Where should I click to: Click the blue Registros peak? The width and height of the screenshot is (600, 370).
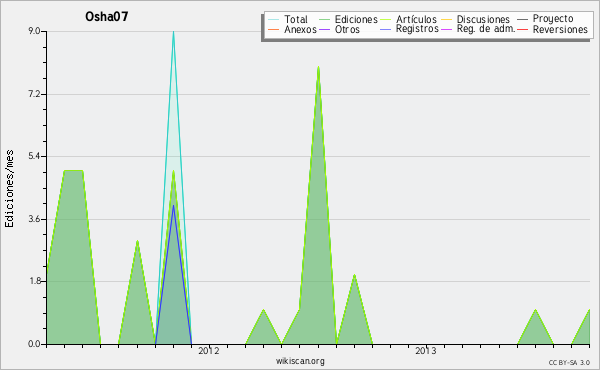[x=173, y=207]
